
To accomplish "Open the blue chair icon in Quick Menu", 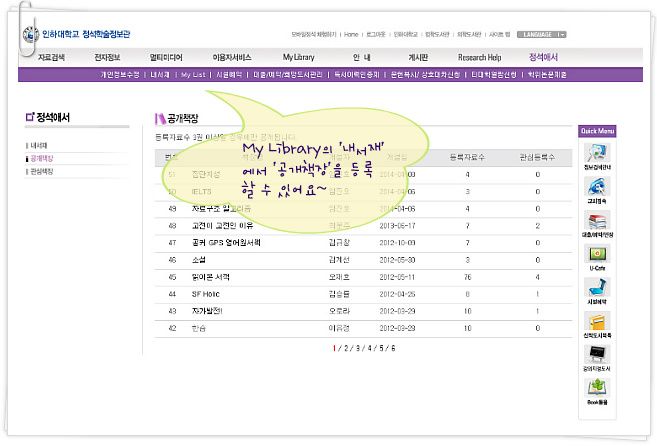I will [x=597, y=288].
